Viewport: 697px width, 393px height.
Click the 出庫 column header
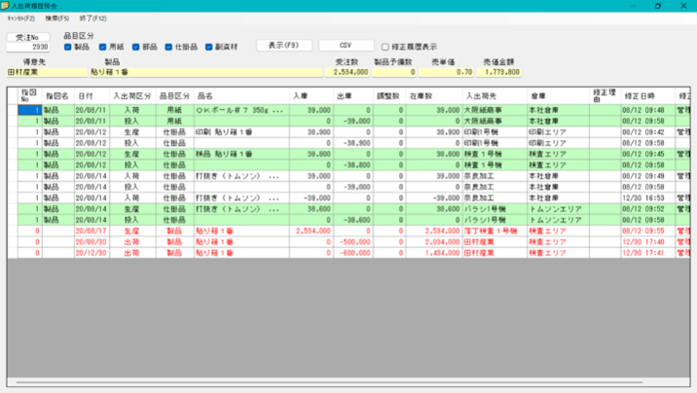click(353, 96)
